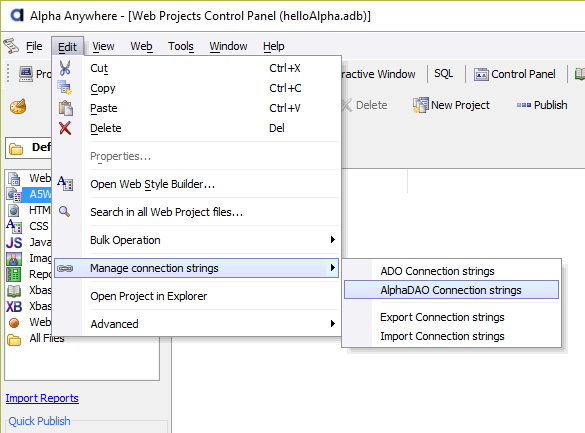Viewport: 585px width, 433px height.
Task: Click the Copy icon in Edit menu
Action: (x=65, y=88)
